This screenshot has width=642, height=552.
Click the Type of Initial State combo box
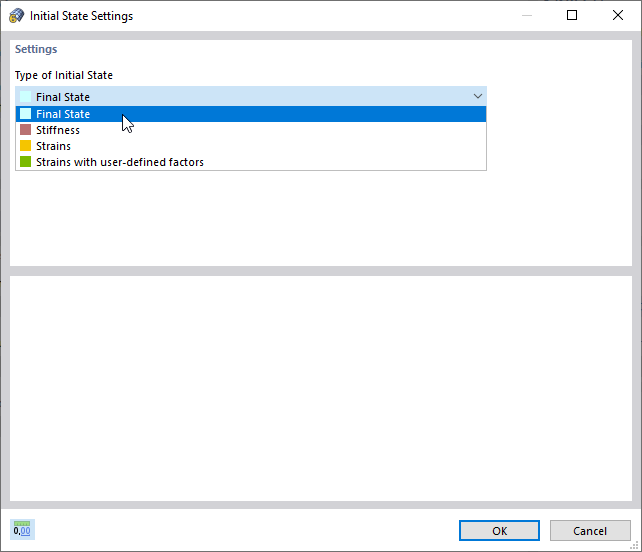250,97
